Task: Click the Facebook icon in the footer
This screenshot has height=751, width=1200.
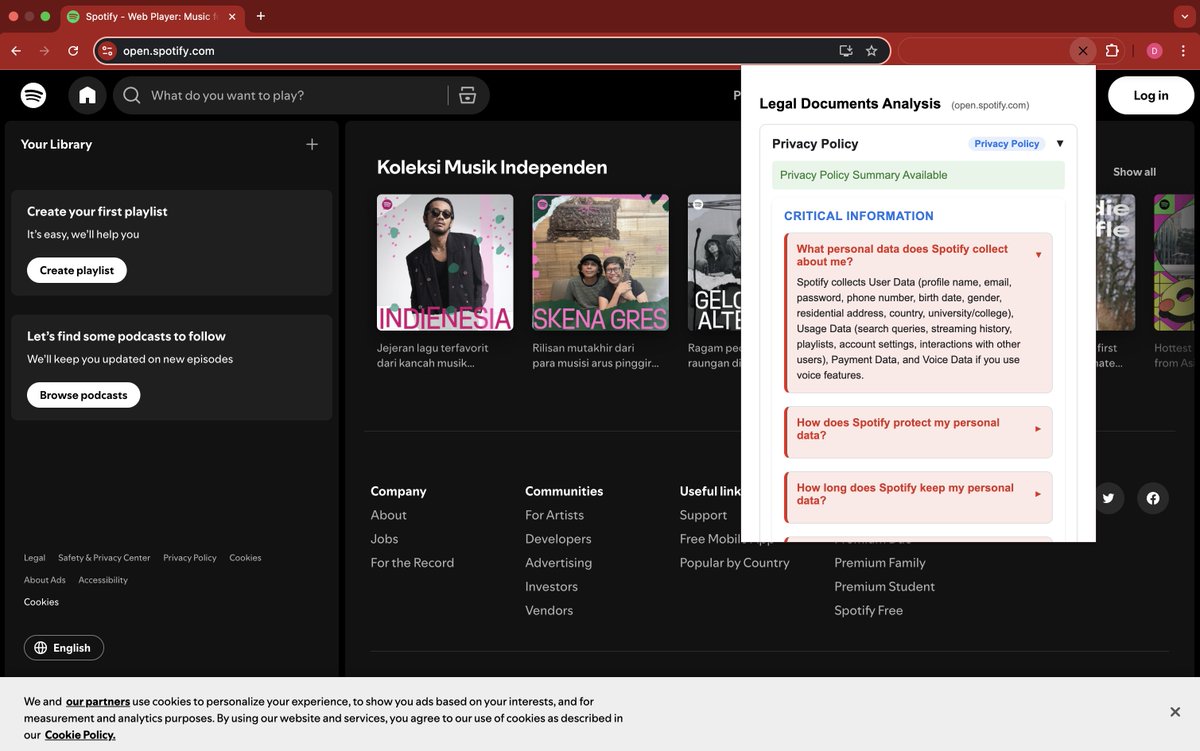Action: pos(1153,498)
